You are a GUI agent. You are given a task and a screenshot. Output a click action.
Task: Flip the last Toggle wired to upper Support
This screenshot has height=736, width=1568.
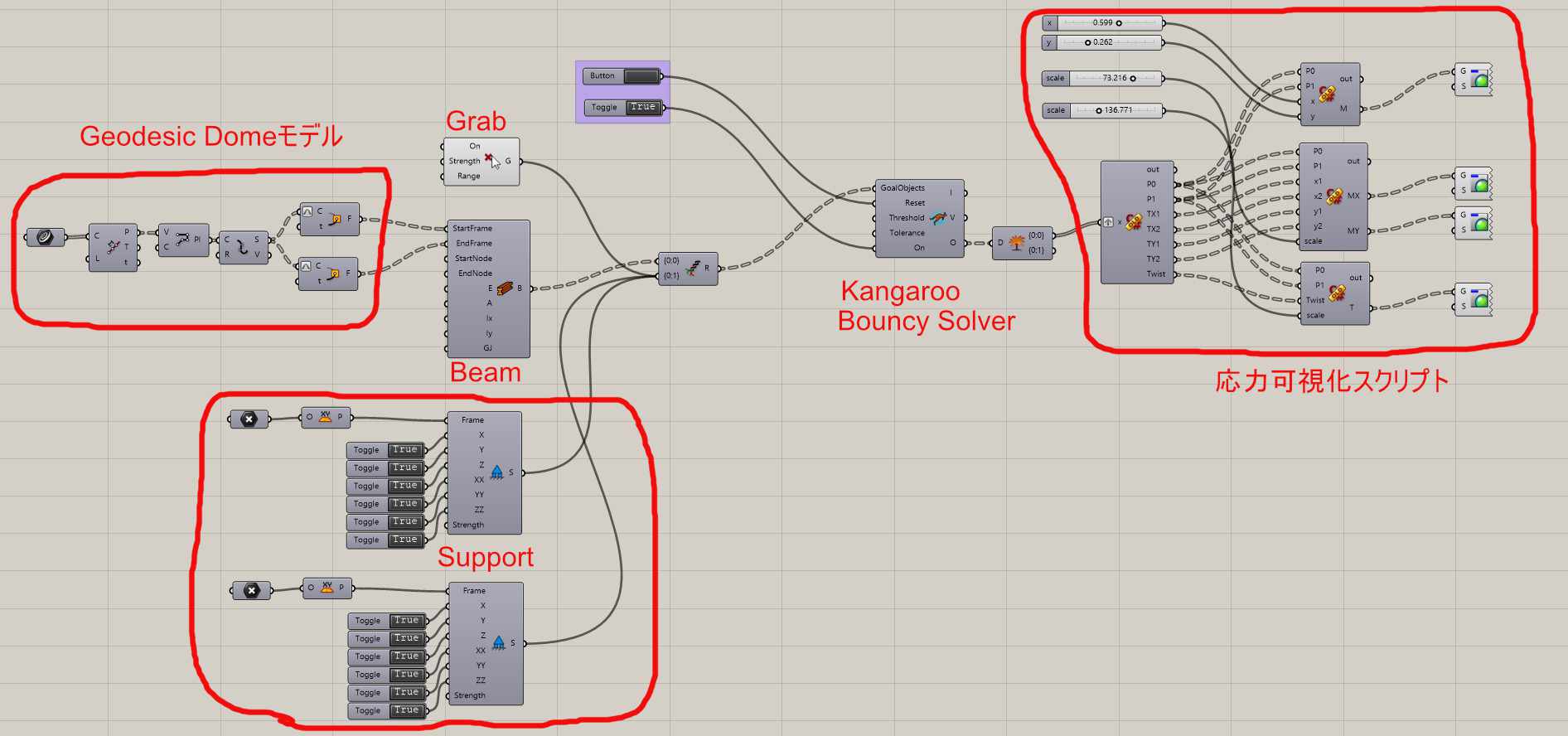(405, 540)
